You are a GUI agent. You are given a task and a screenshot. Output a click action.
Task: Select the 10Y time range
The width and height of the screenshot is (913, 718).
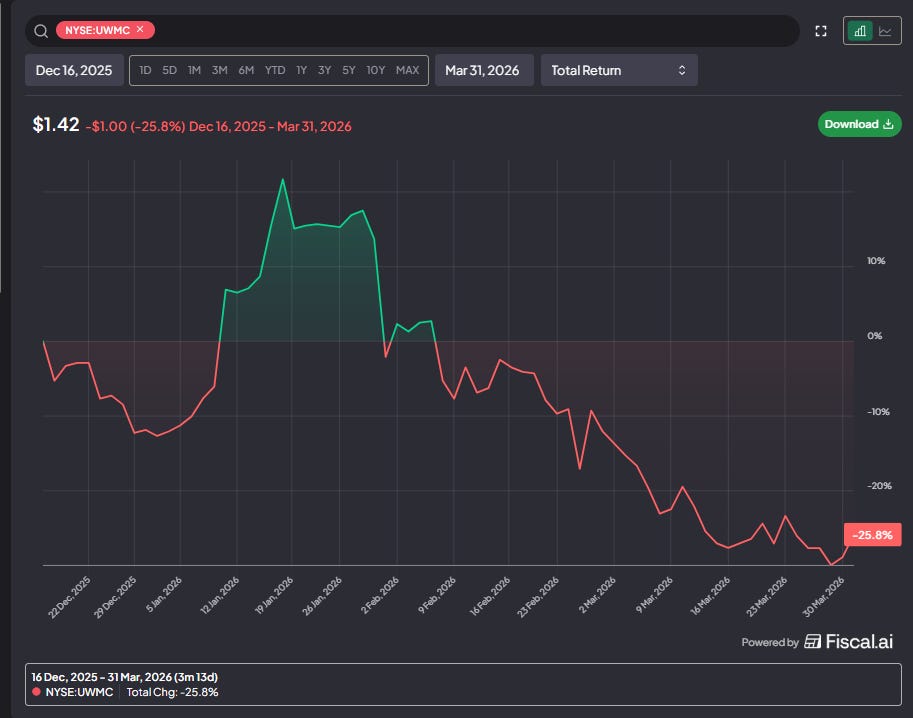click(376, 70)
